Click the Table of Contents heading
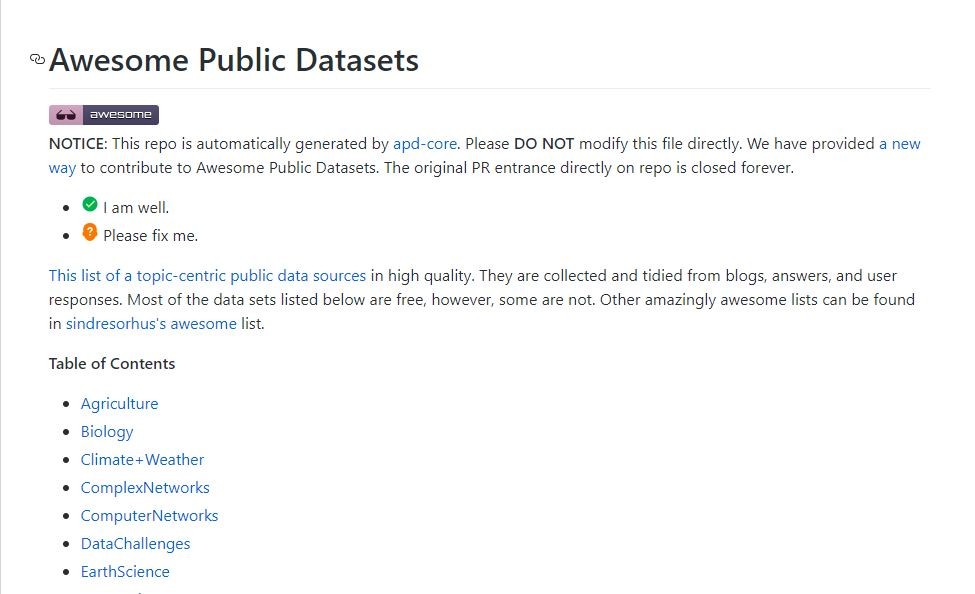 pyautogui.click(x=112, y=364)
